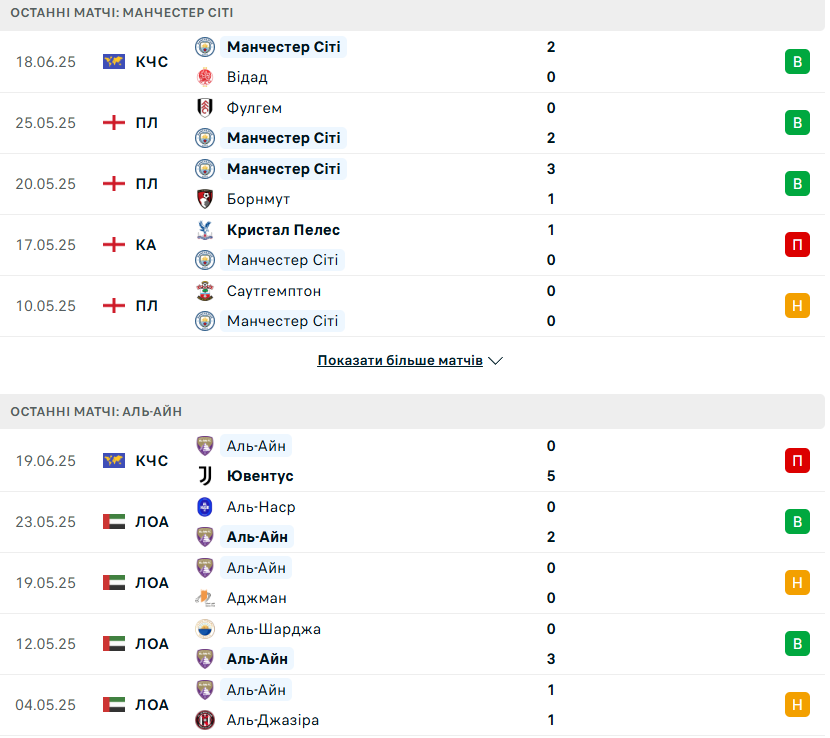
Task: Click green 'В' badge for Аль-Шарджа match
Action: [797, 644]
